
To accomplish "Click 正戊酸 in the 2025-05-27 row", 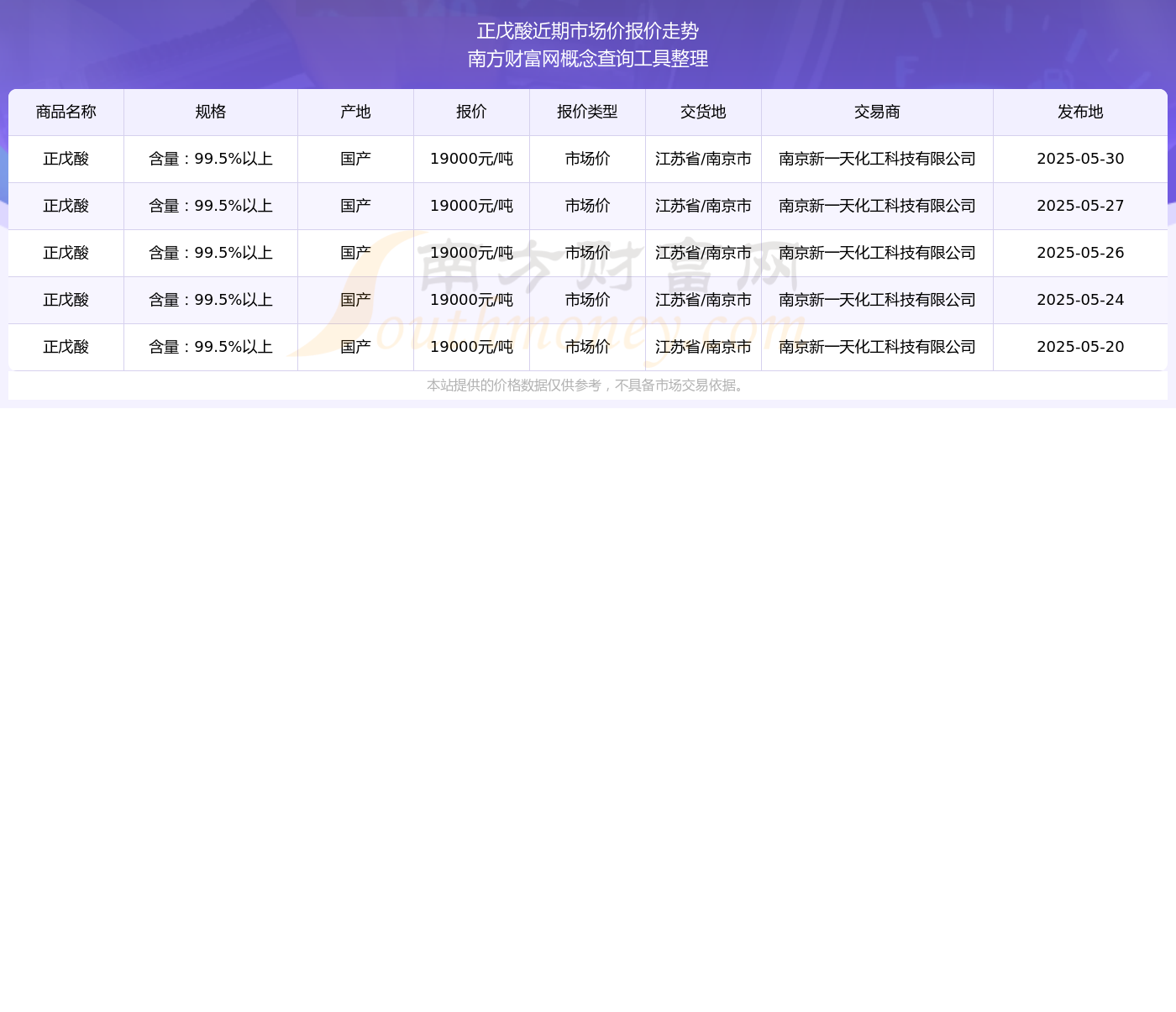I will 66,206.
